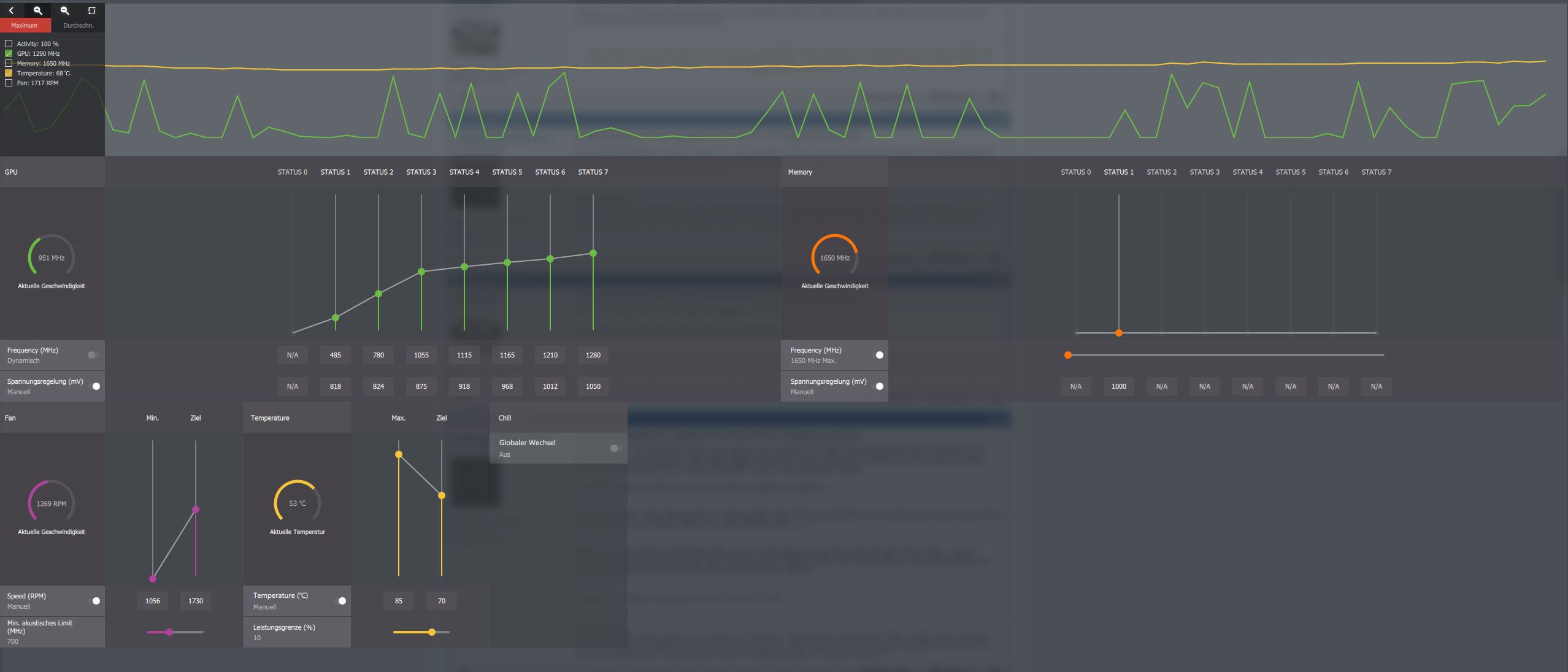This screenshot has height=672, width=1568.
Task: Click the memory frequency slider handle
Action: point(1068,355)
